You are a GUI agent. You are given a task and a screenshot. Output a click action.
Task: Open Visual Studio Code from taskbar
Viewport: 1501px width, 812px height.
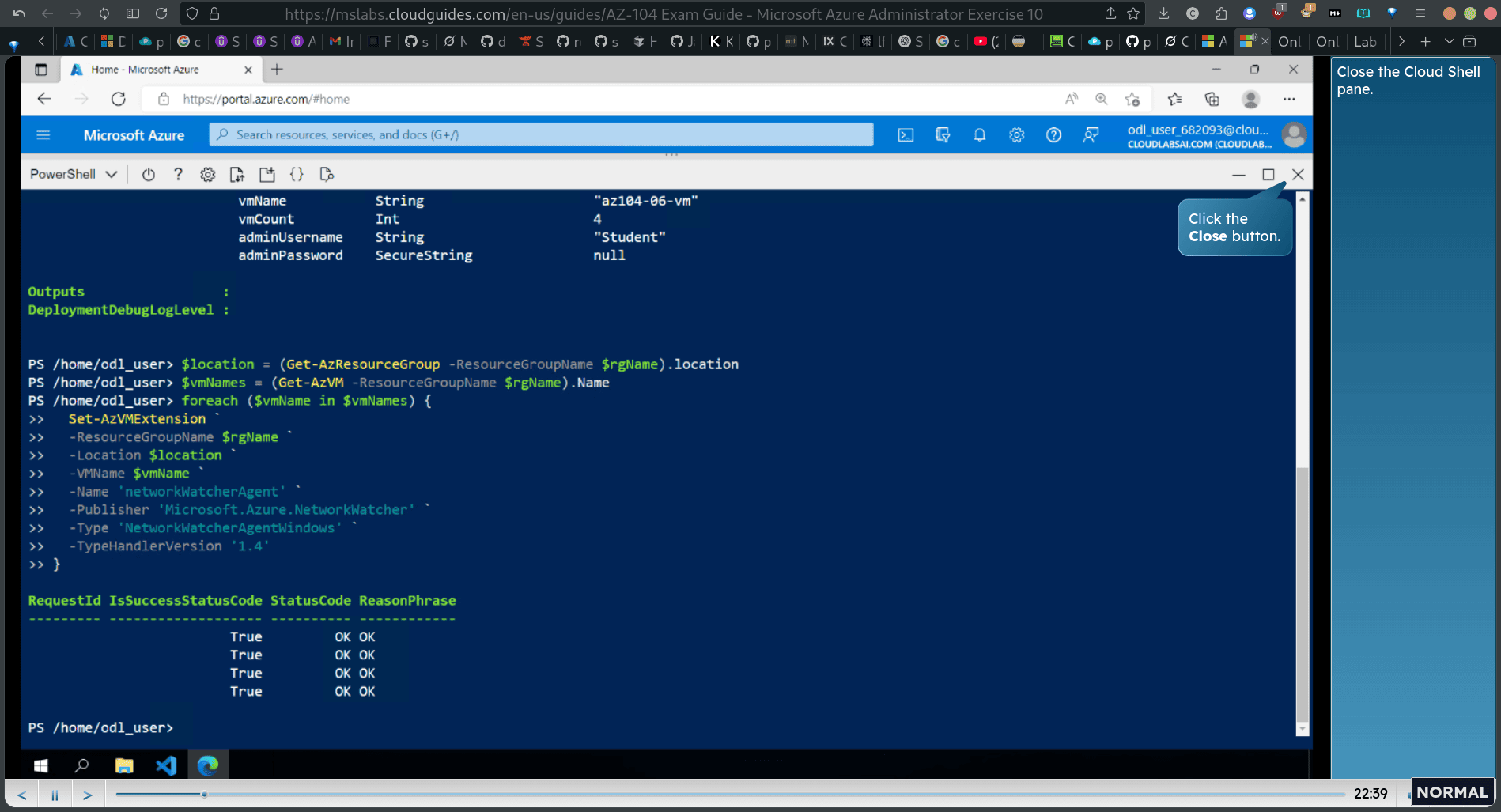pos(166,765)
